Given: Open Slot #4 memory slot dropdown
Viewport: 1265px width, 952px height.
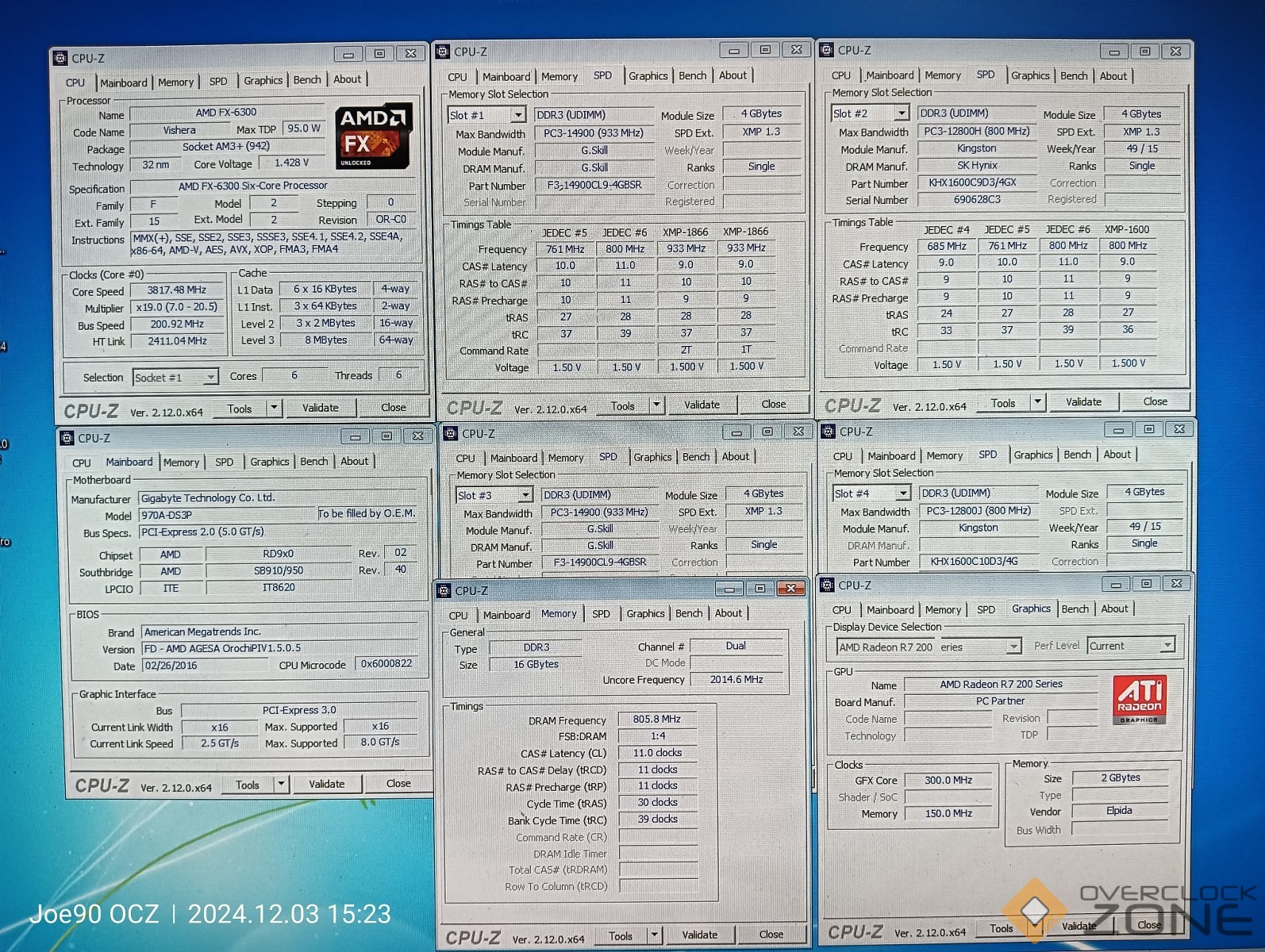Looking at the screenshot, I should tap(902, 493).
